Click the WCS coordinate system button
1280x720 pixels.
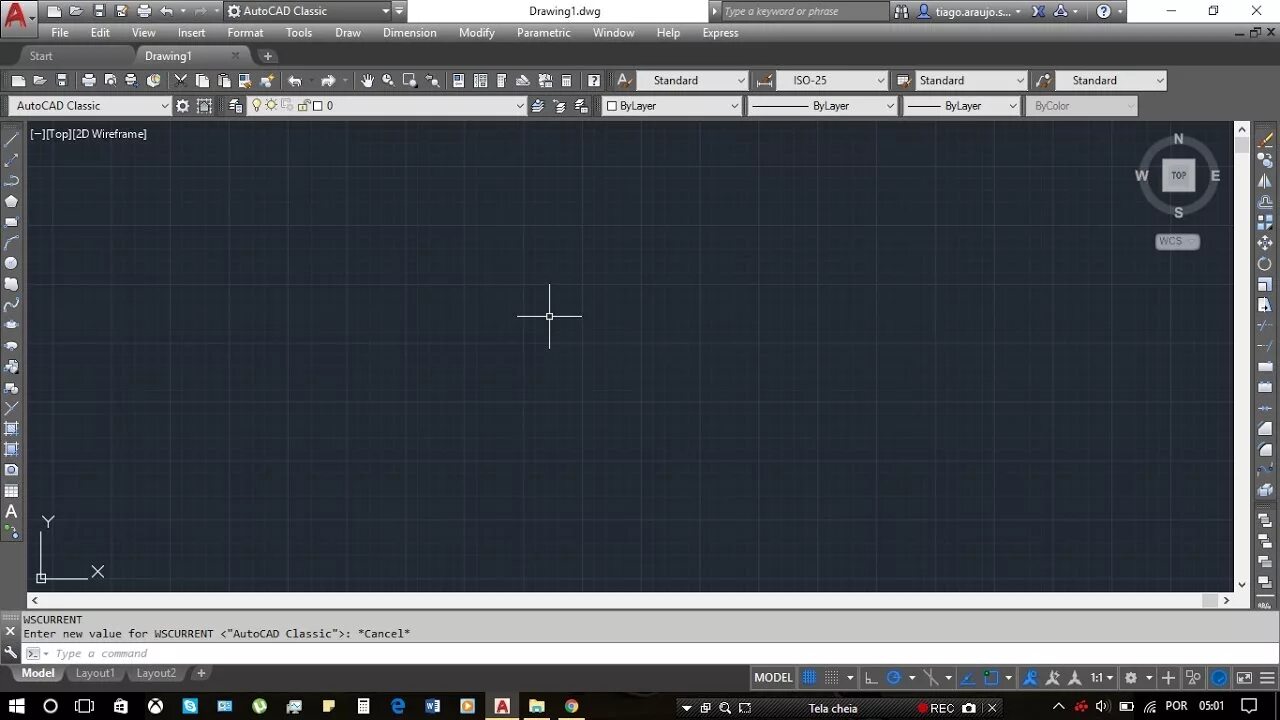[1177, 241]
